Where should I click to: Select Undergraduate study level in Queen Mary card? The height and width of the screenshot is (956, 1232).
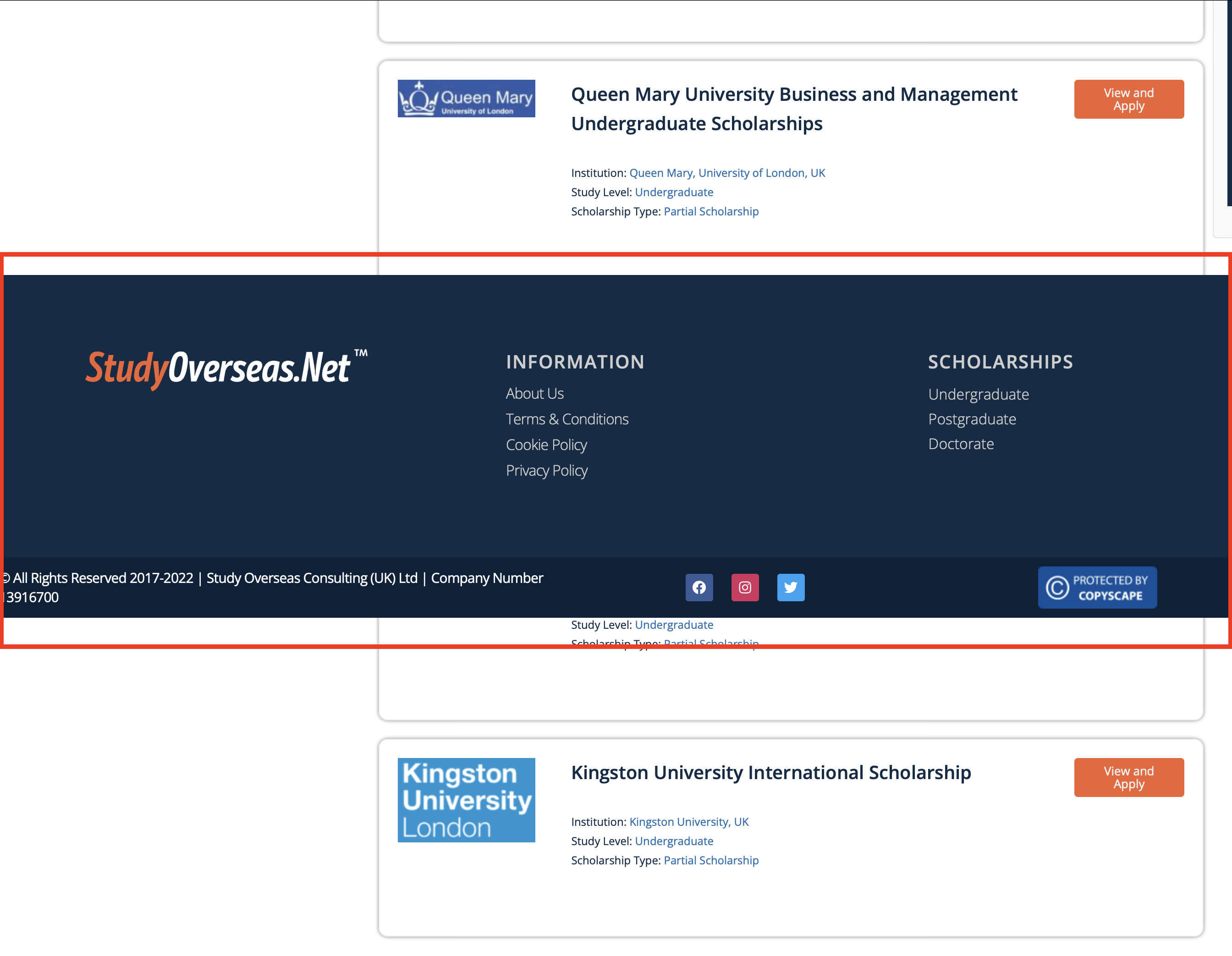tap(674, 192)
